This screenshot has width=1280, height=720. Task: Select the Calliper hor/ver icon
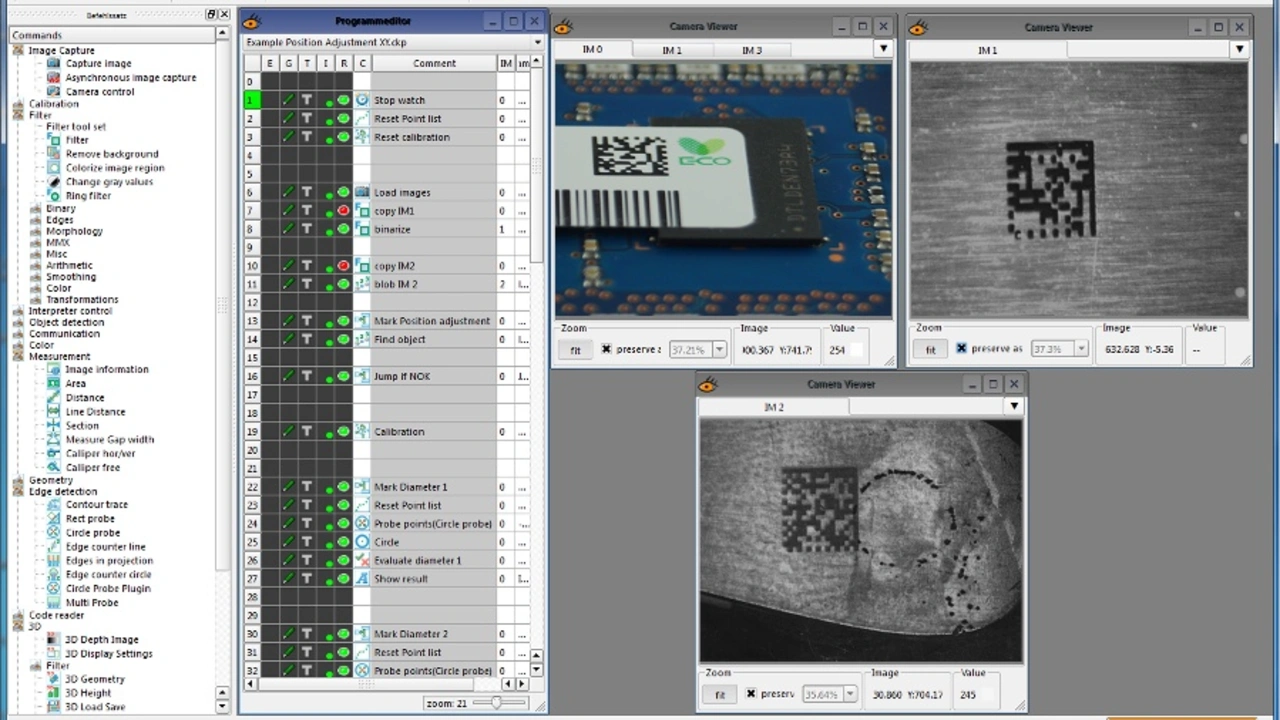click(x=54, y=454)
